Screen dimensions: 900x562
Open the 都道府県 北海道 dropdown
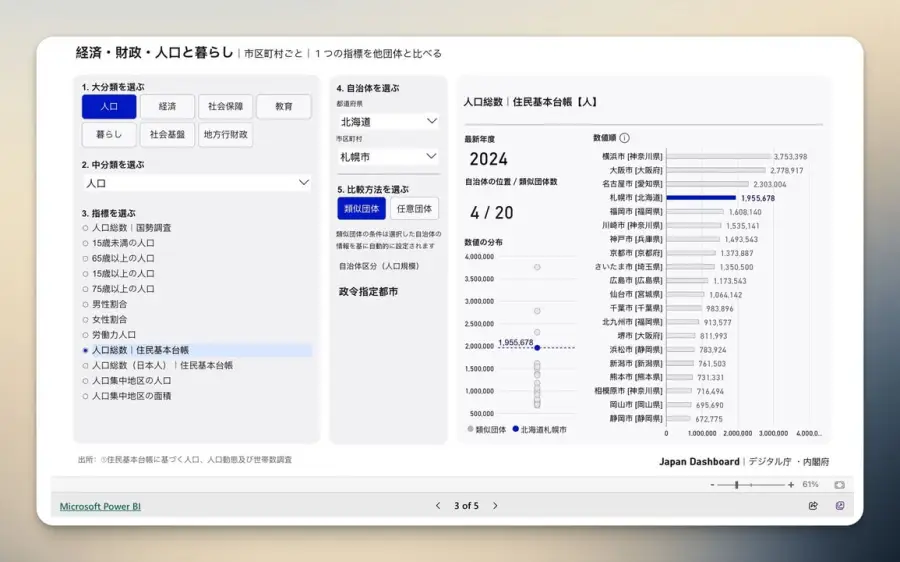tap(389, 122)
